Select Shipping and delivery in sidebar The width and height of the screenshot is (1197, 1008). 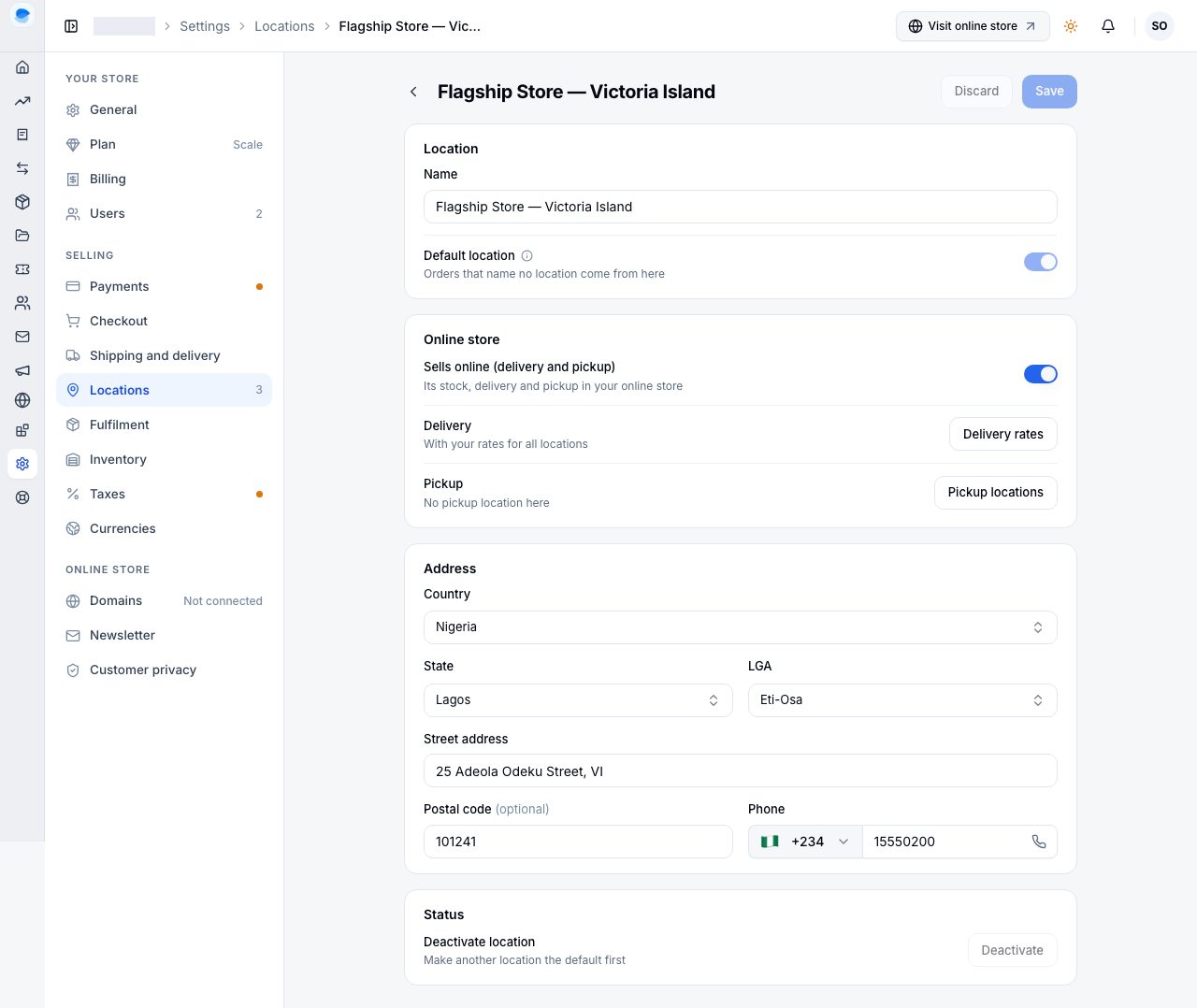[165, 355]
